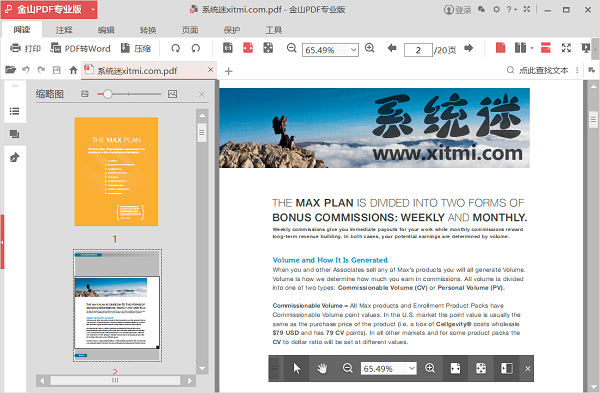Viewport: 600px width, 393px height.
Task: Go to home page icon
Action: (x=73, y=70)
